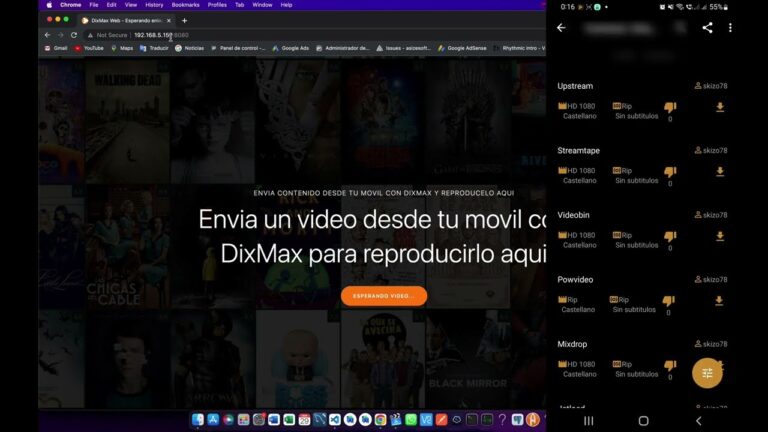Dislike the Mixdrop link with thumbs-down
The image size is (768, 432).
pyautogui.click(x=670, y=365)
